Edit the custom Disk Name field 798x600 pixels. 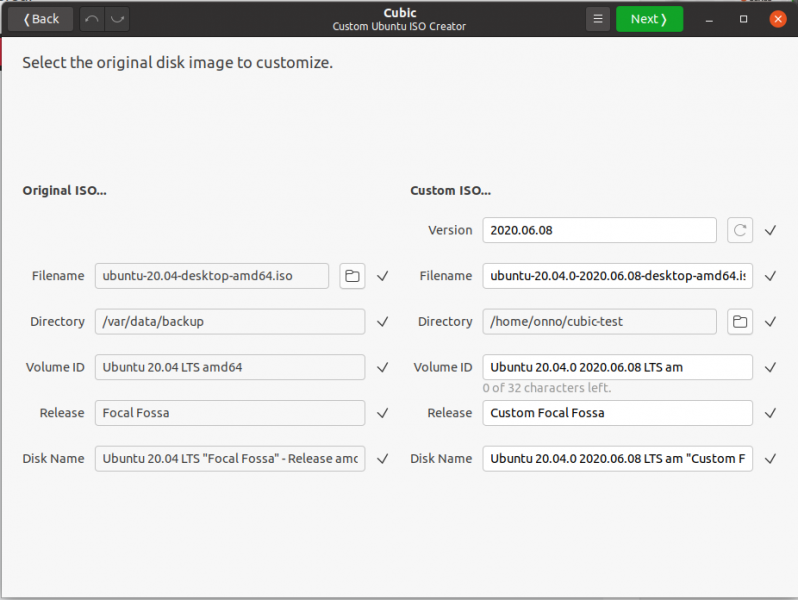coord(617,459)
